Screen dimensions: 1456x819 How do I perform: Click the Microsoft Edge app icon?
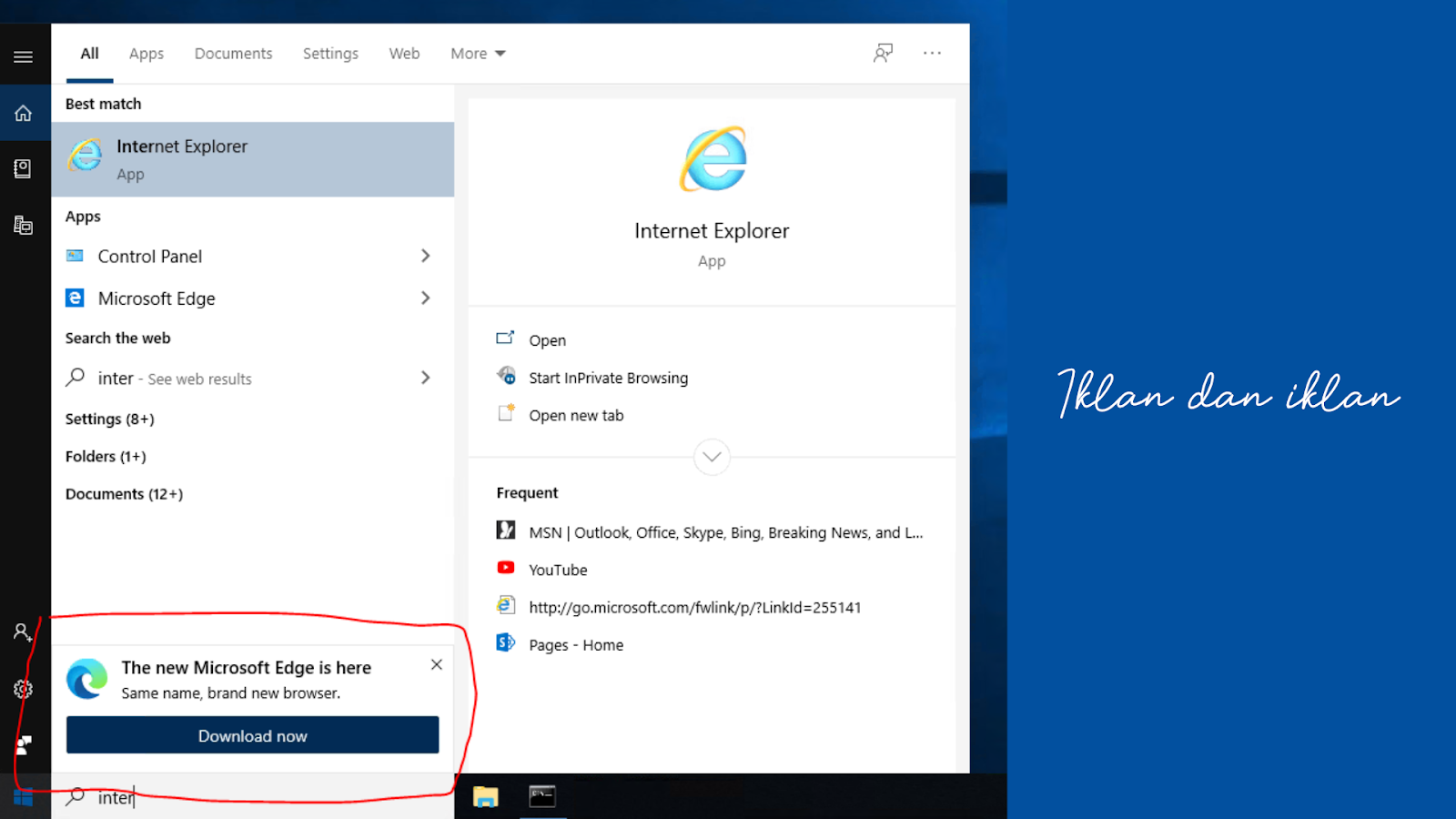point(75,298)
